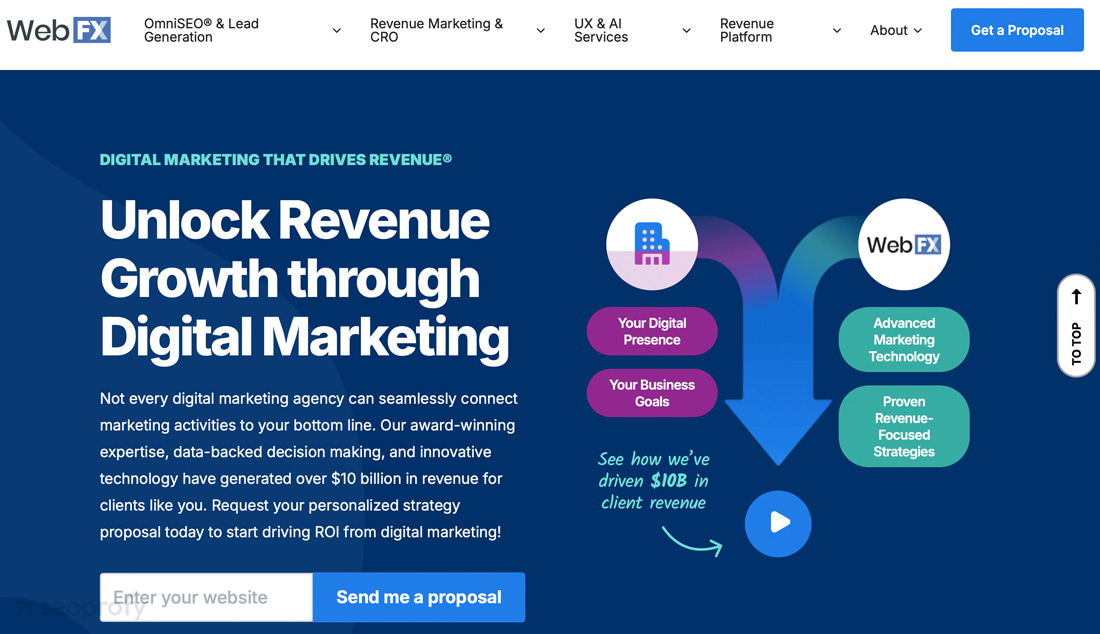Open the OmniSEO & Lead Generation menu
This screenshot has height=634, width=1100.
point(201,30)
